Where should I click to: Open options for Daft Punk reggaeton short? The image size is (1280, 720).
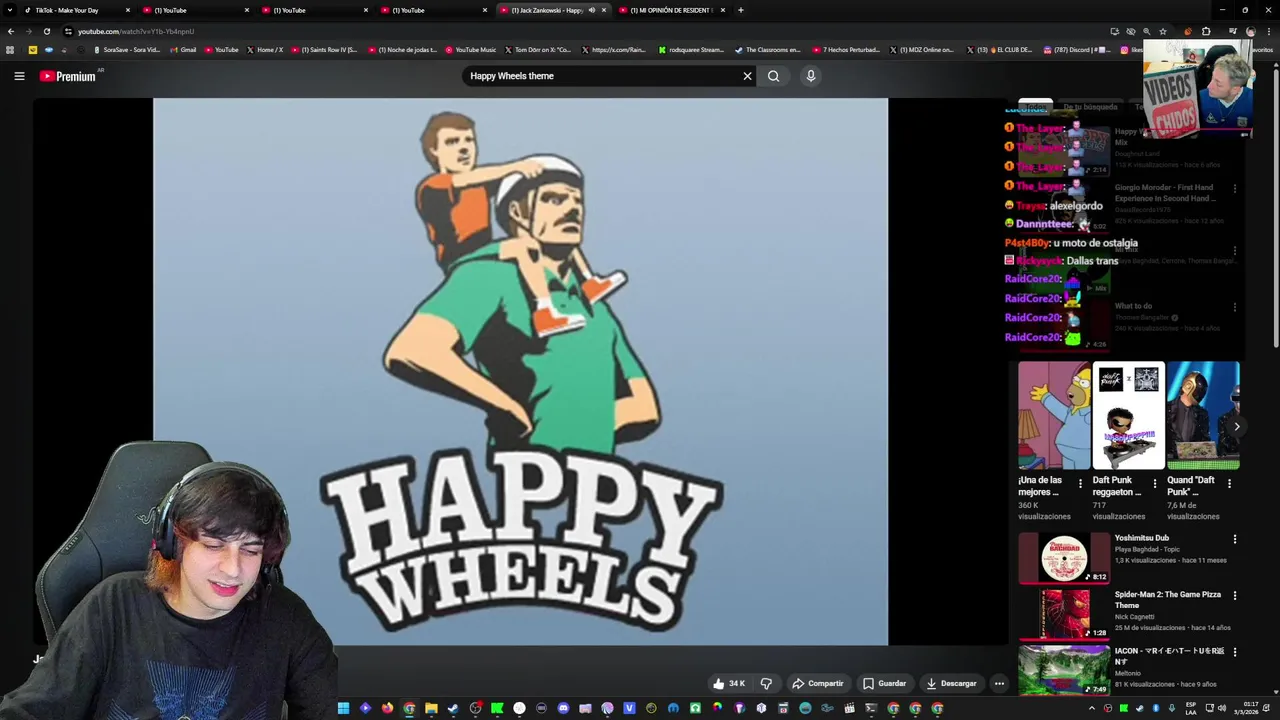(x=1155, y=483)
